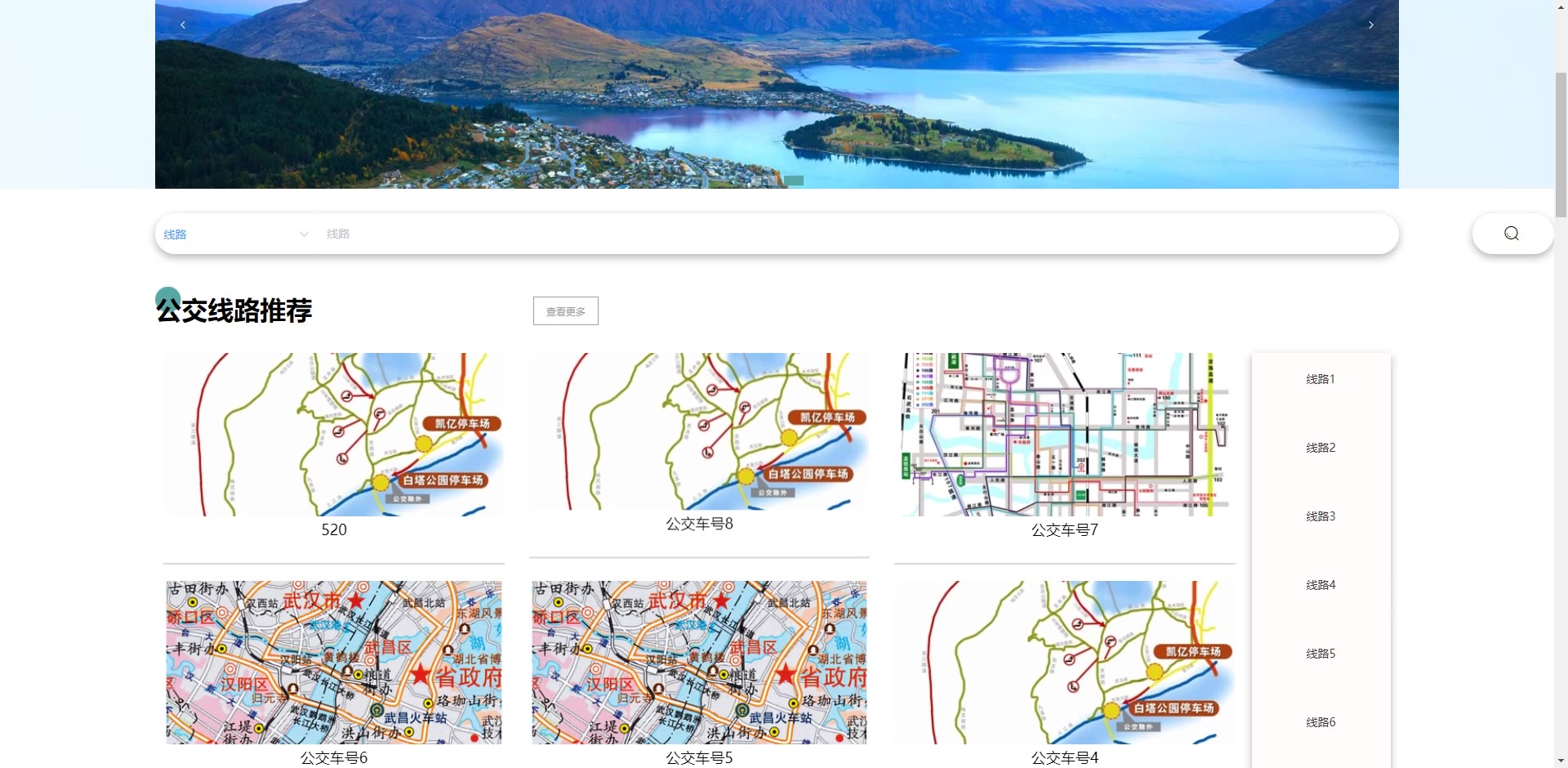The width and height of the screenshot is (1568, 768).
Task: Go to next carousel banner slide
Action: pyautogui.click(x=1371, y=25)
